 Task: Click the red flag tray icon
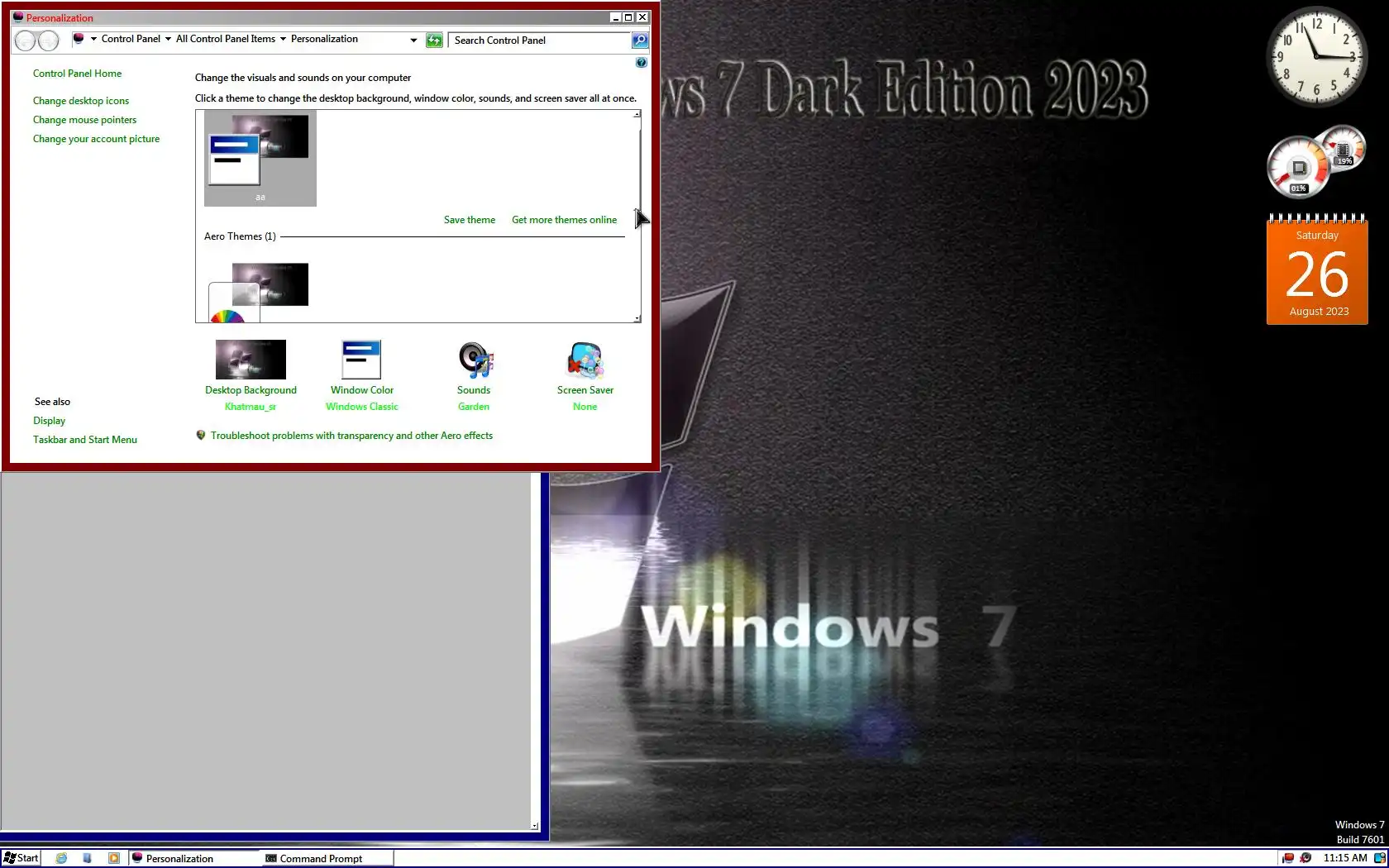click(1288, 858)
